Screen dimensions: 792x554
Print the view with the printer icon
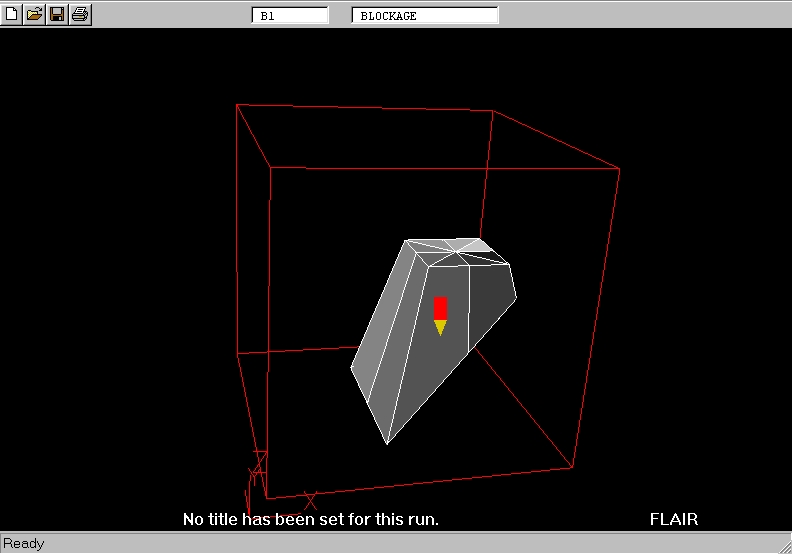click(80, 14)
